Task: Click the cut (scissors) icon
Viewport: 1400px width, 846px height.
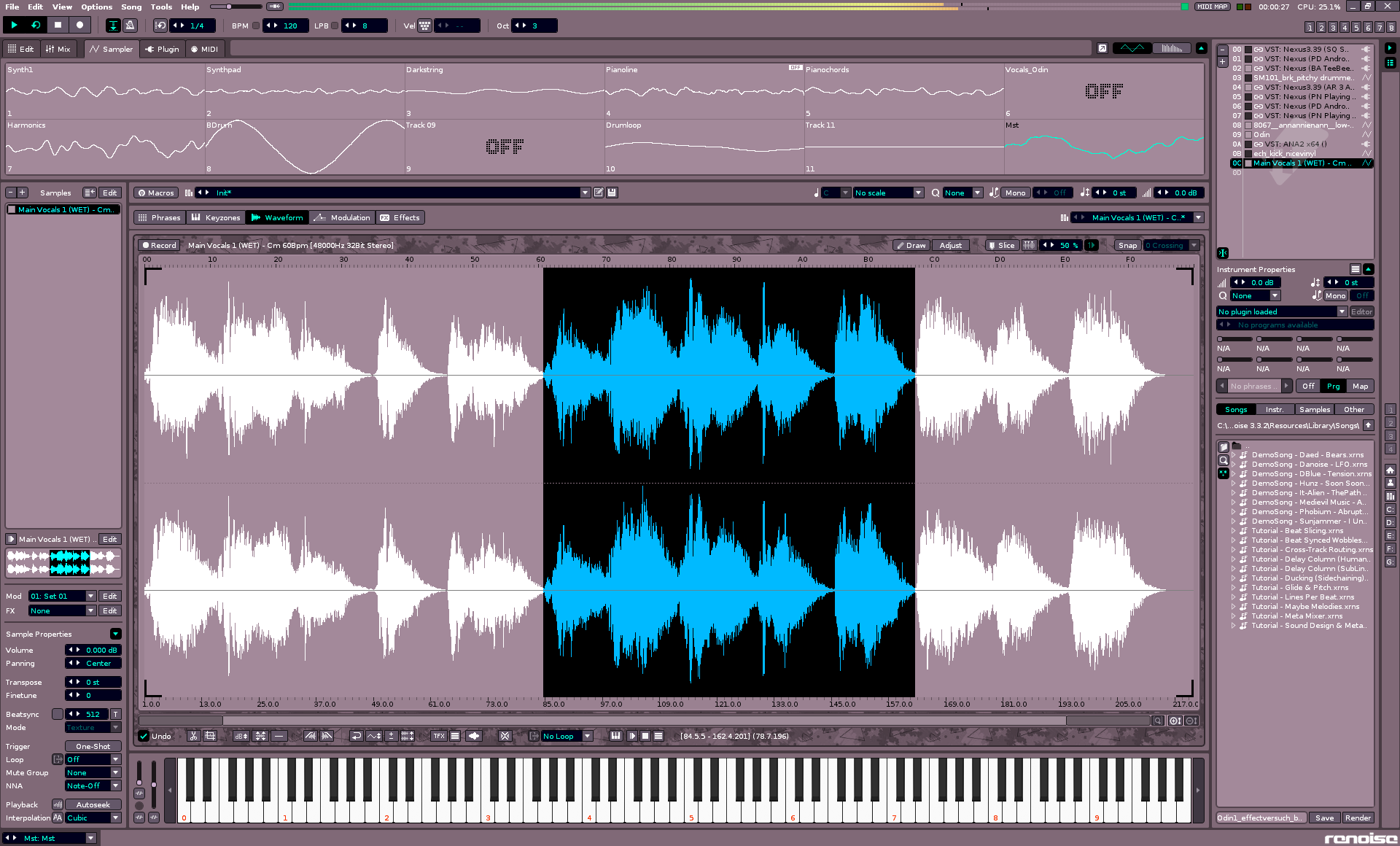Action: point(193,736)
